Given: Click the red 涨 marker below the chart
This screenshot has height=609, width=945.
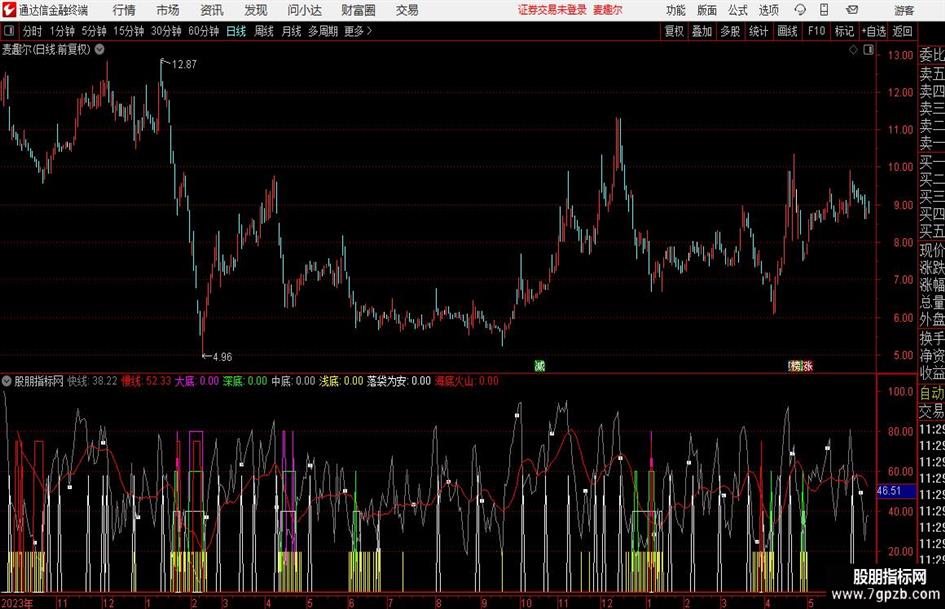Looking at the screenshot, I should (808, 365).
